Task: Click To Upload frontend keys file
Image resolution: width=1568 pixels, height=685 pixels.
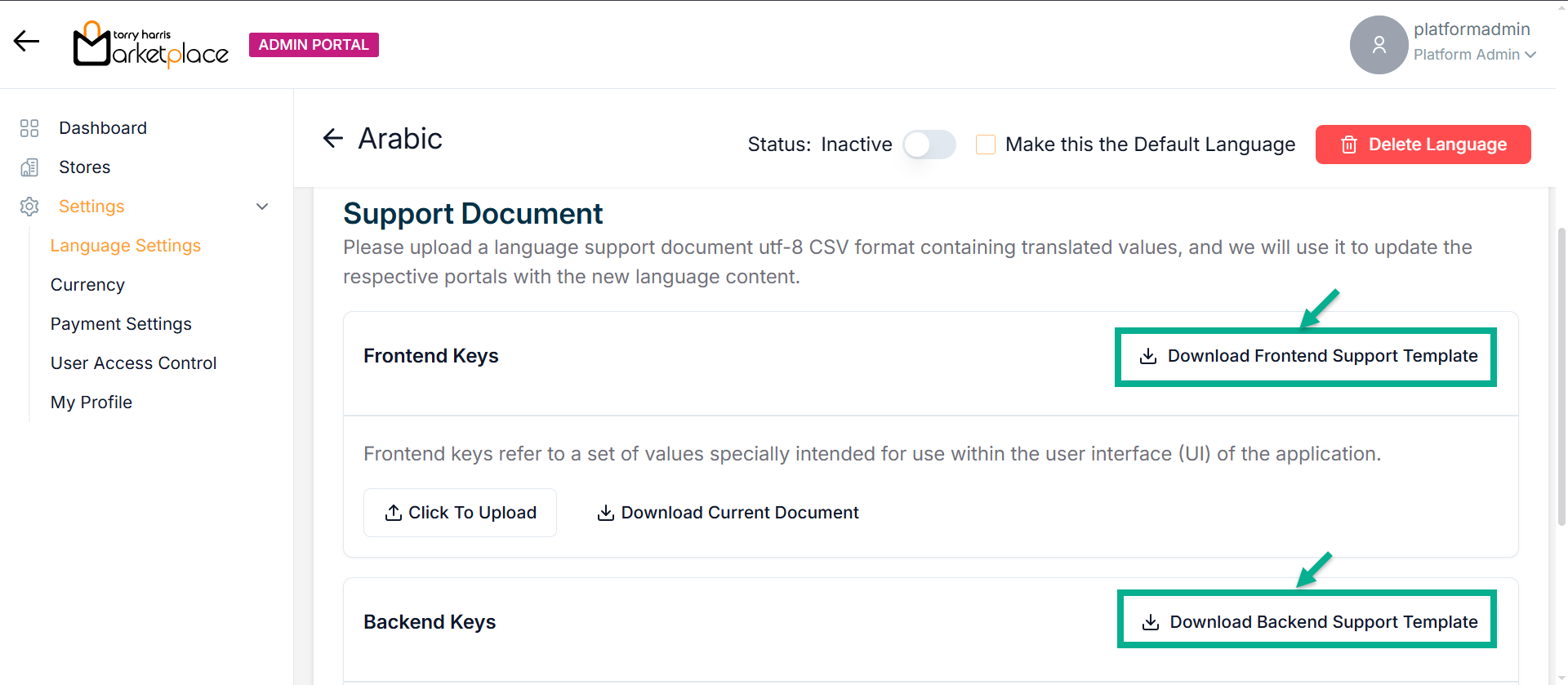Action: pyautogui.click(x=460, y=513)
